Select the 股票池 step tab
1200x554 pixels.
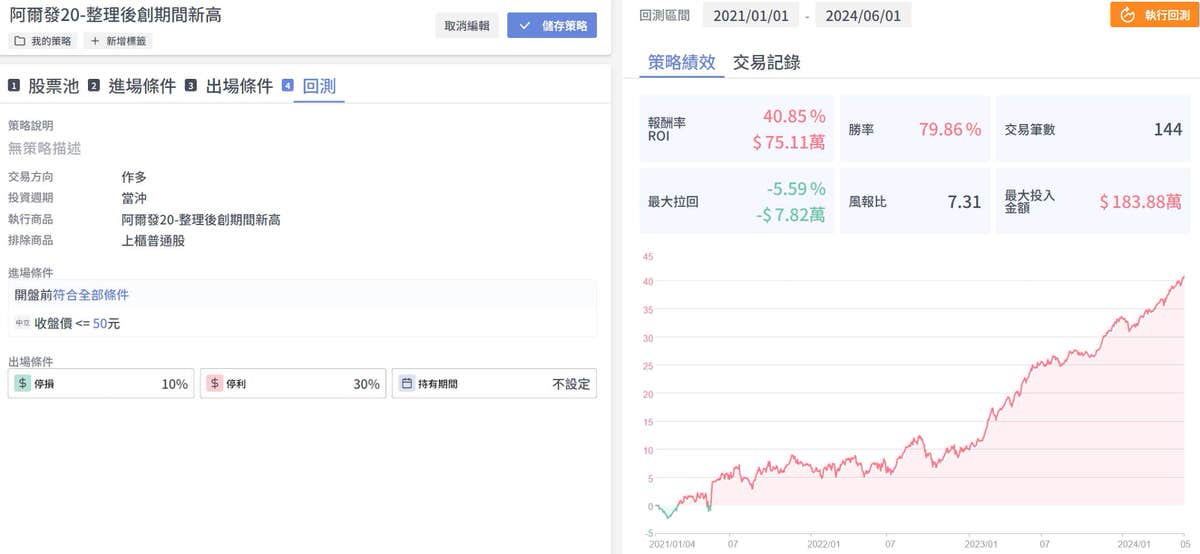click(x=53, y=86)
